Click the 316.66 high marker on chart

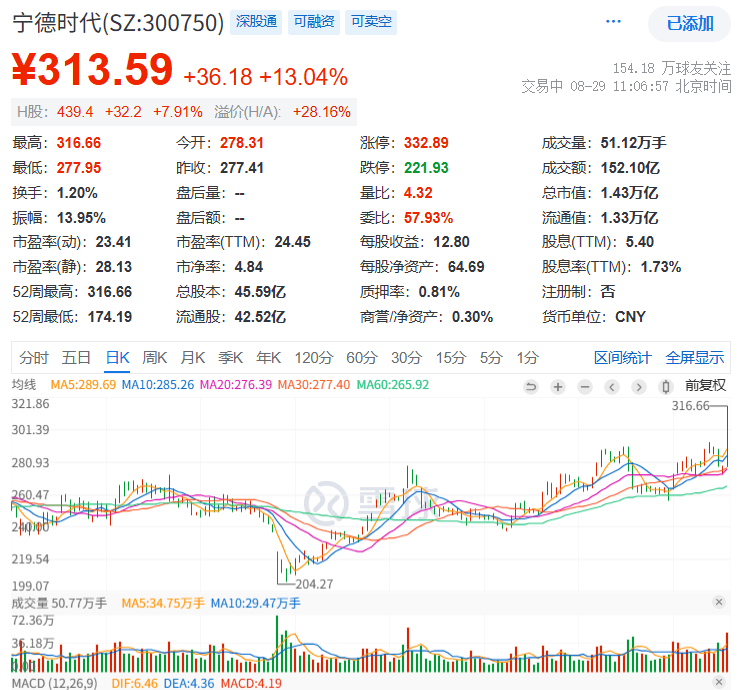[x=690, y=406]
